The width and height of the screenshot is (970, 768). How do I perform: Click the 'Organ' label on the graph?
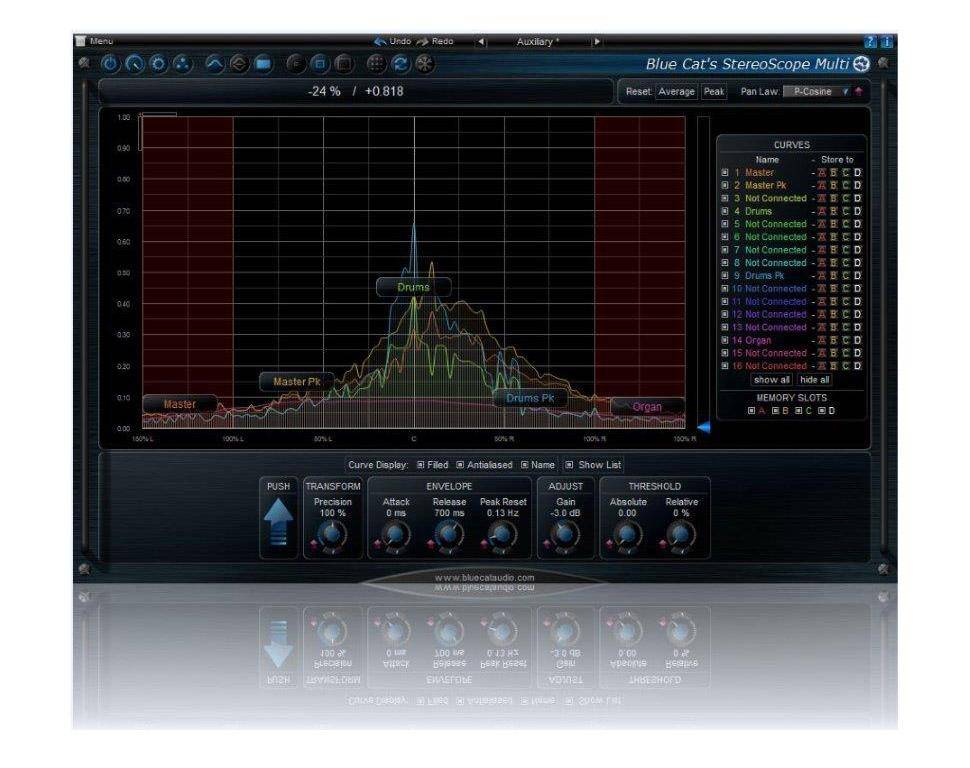tap(647, 407)
